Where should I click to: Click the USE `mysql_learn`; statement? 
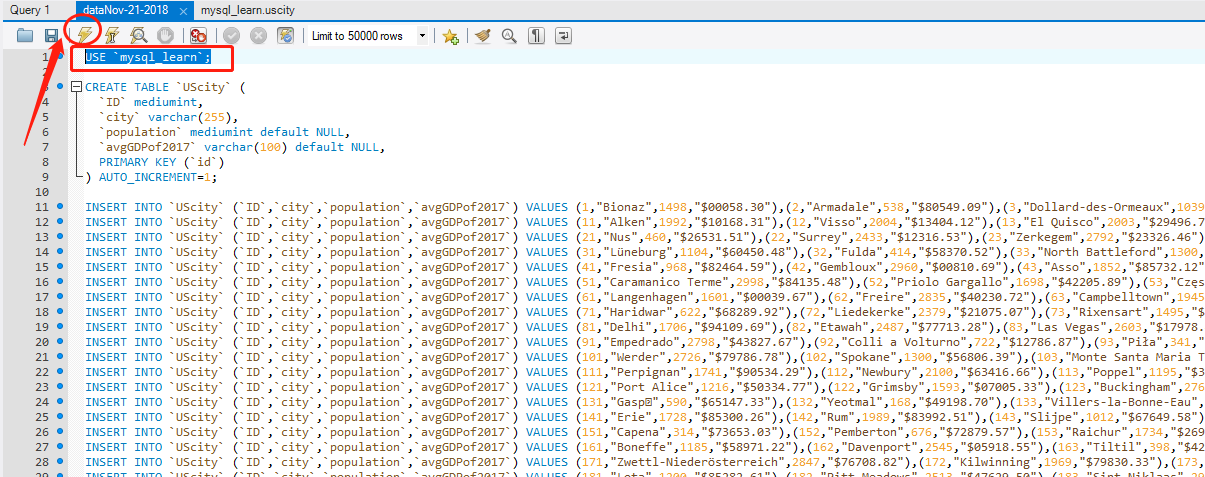148,57
